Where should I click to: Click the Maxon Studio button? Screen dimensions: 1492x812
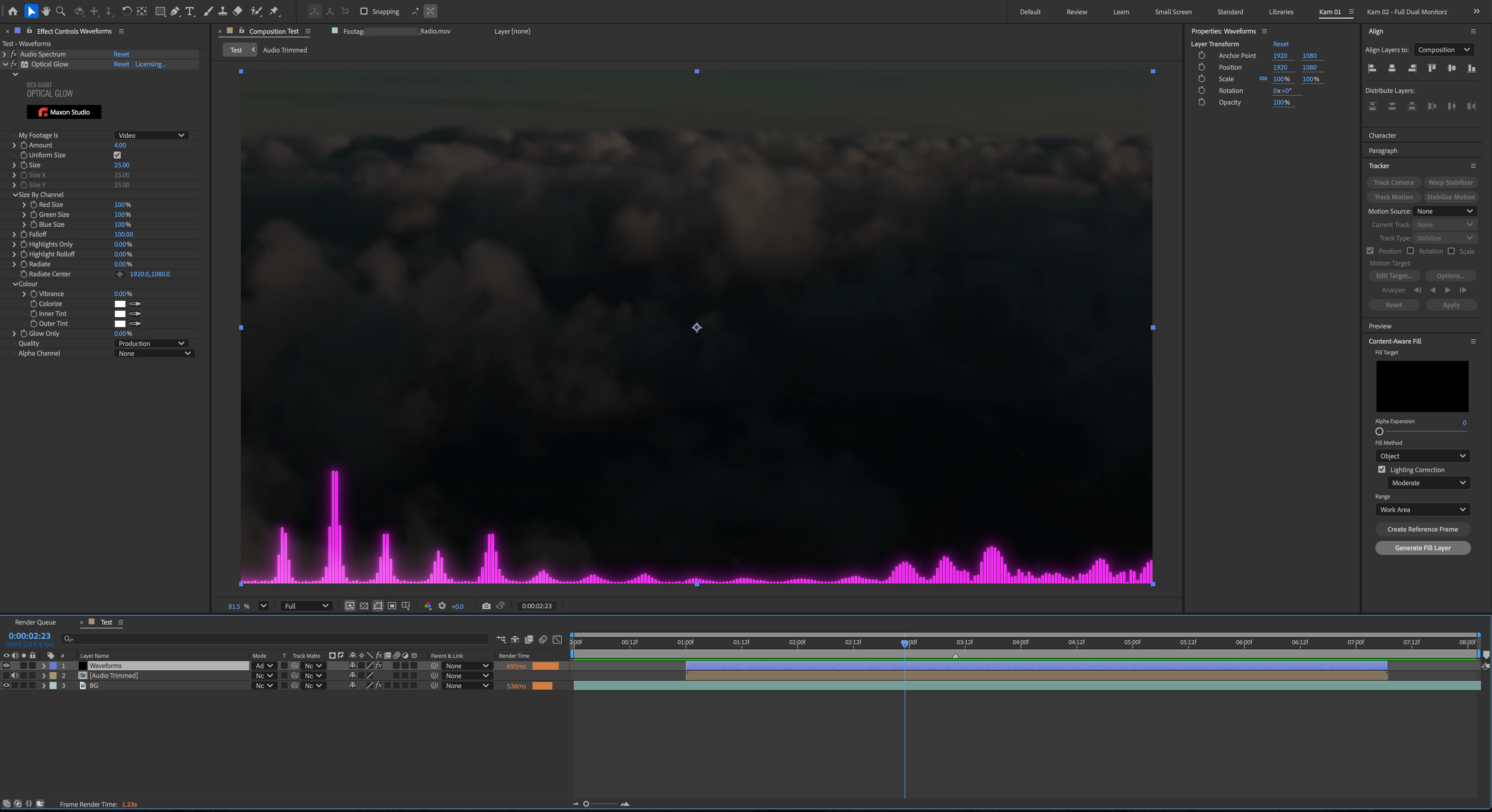pos(64,112)
